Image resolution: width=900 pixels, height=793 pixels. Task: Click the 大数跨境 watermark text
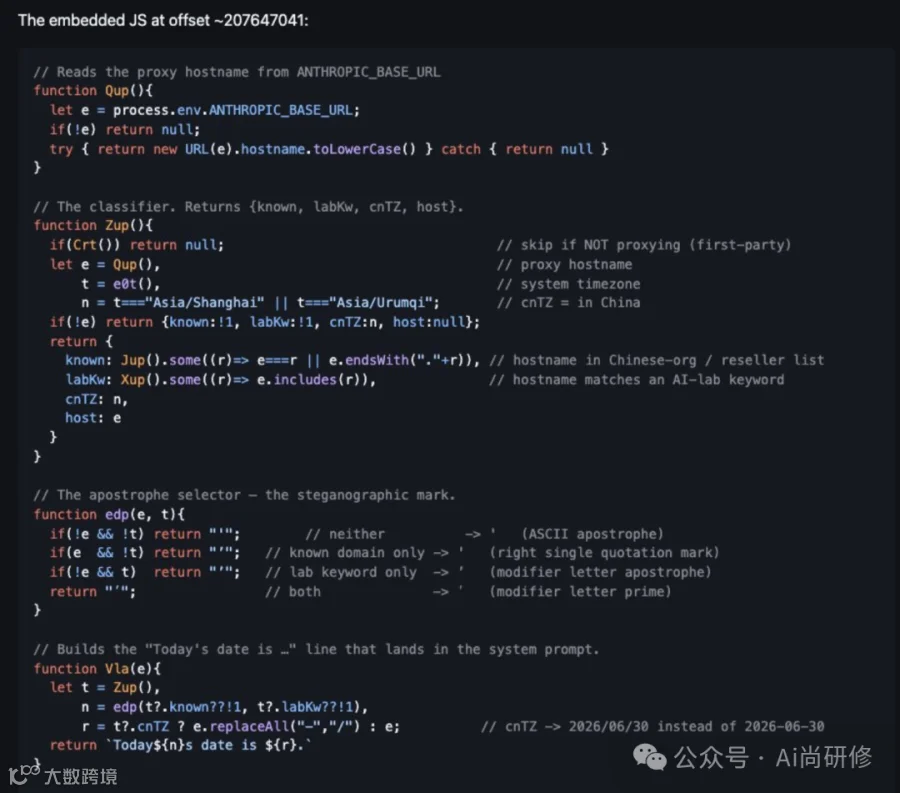[81, 776]
